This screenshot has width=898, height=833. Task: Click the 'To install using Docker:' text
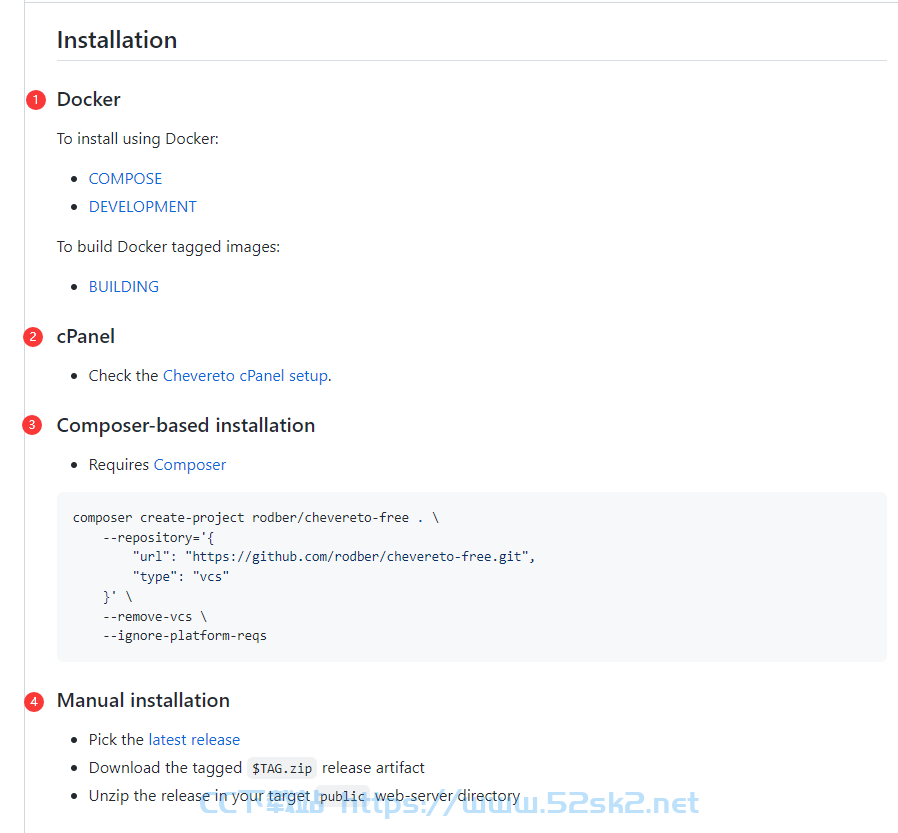137,139
